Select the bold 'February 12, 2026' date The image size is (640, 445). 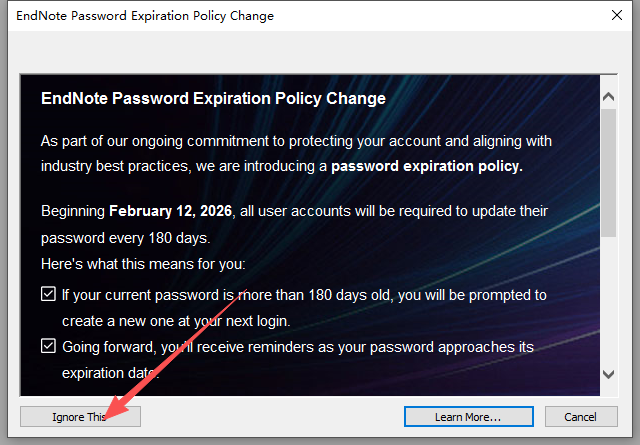coord(170,212)
